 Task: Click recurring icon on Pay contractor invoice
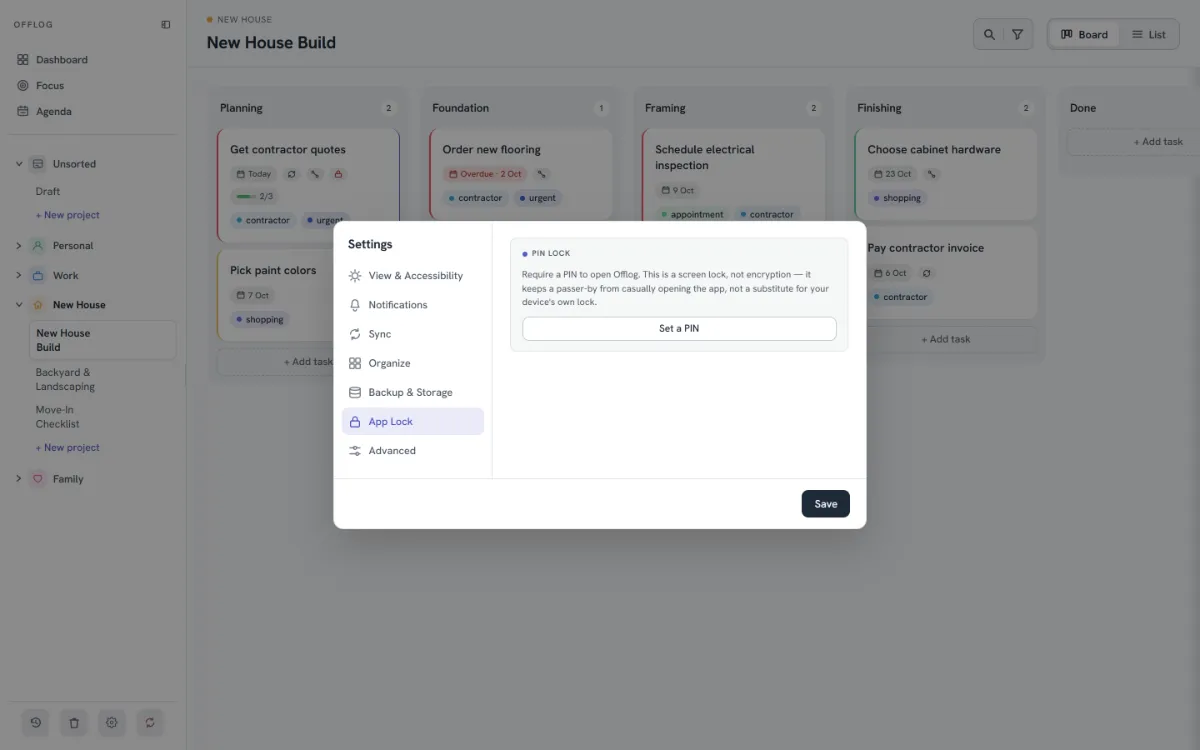click(927, 273)
